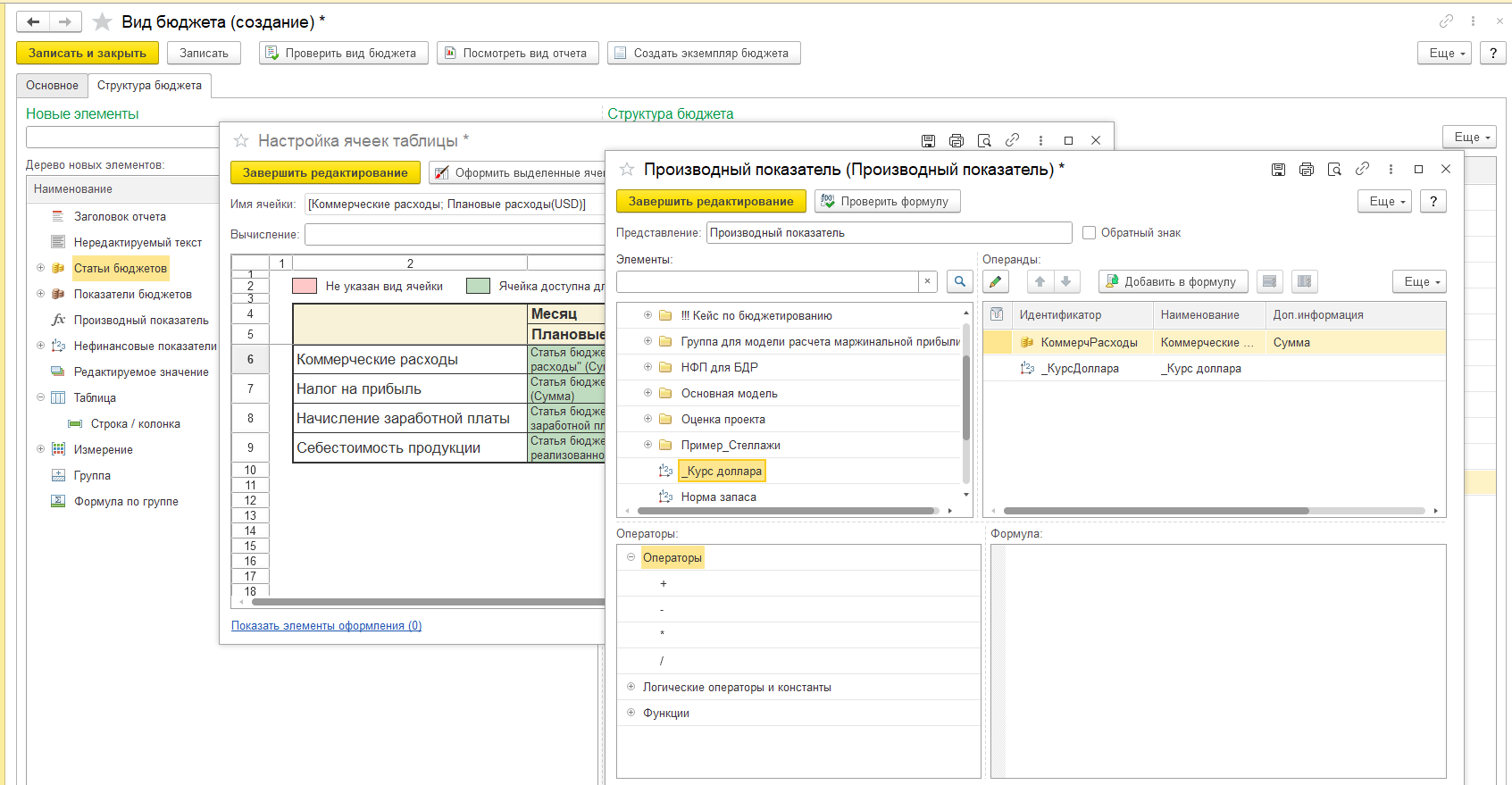This screenshot has height=785, width=1512.
Task: Click into the Представление text field
Action: [x=888, y=233]
